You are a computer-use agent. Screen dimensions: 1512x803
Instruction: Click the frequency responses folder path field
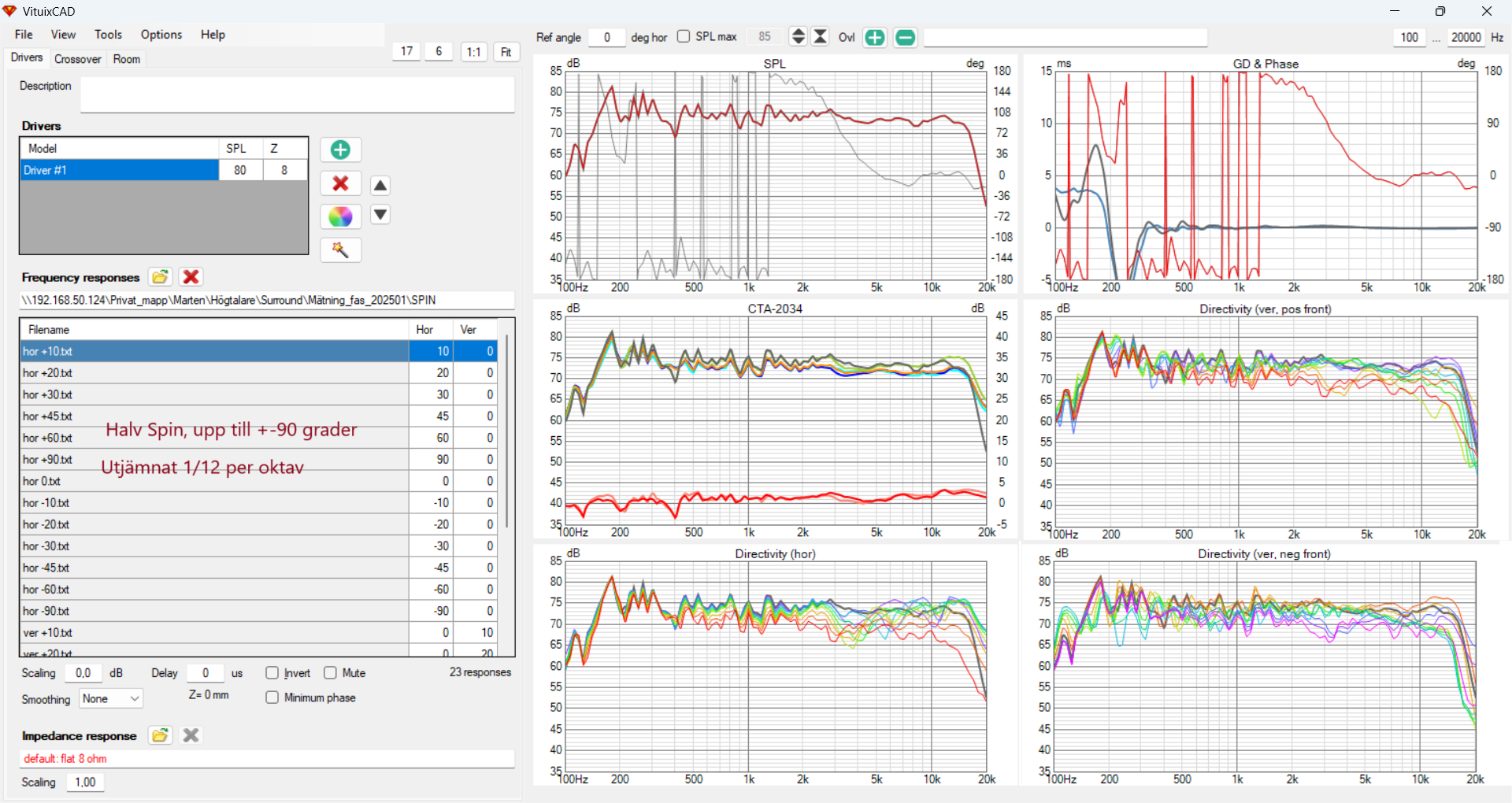267,300
